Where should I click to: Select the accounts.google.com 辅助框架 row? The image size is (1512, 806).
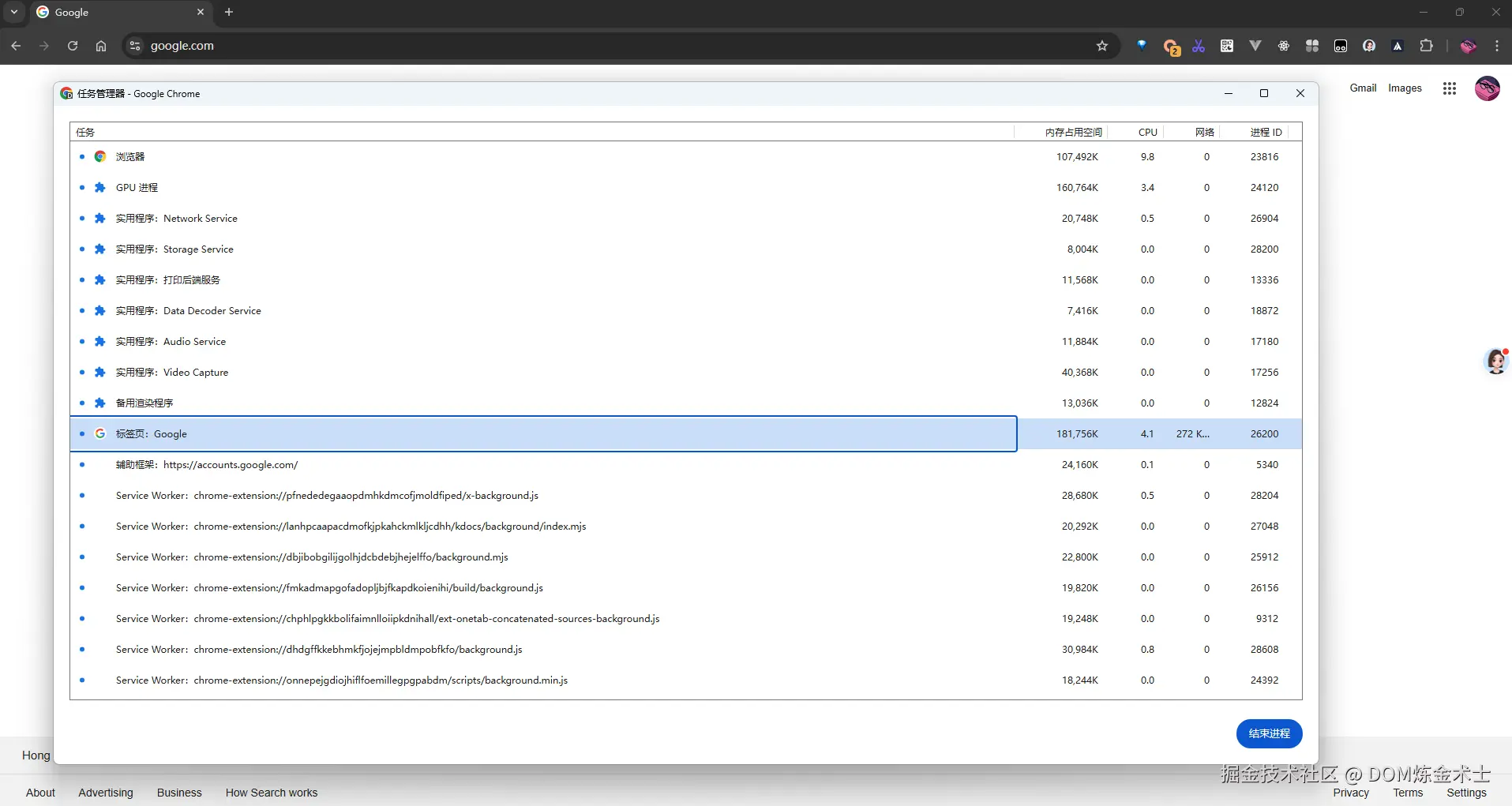685,464
